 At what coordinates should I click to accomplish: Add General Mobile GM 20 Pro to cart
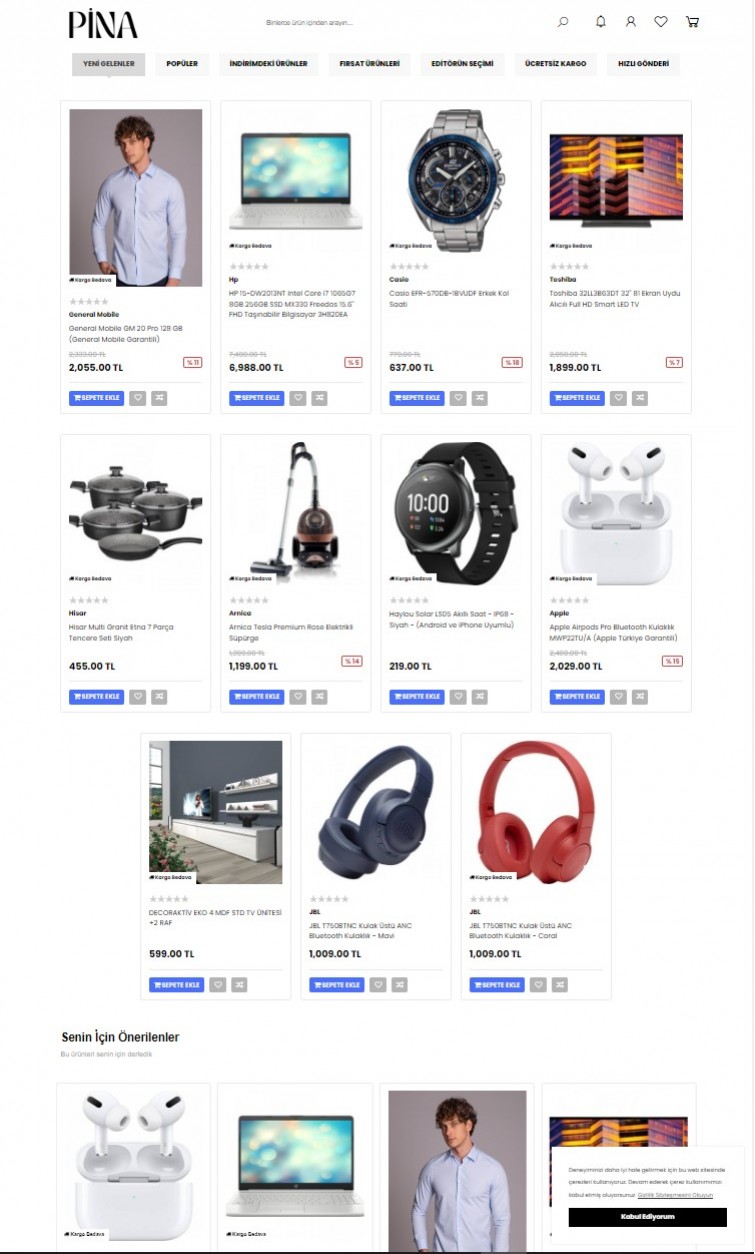(96, 398)
